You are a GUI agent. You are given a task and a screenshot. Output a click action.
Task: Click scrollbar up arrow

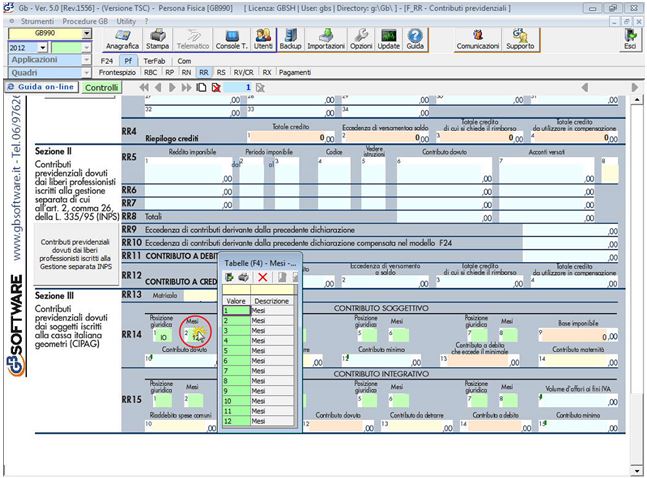tap(637, 99)
